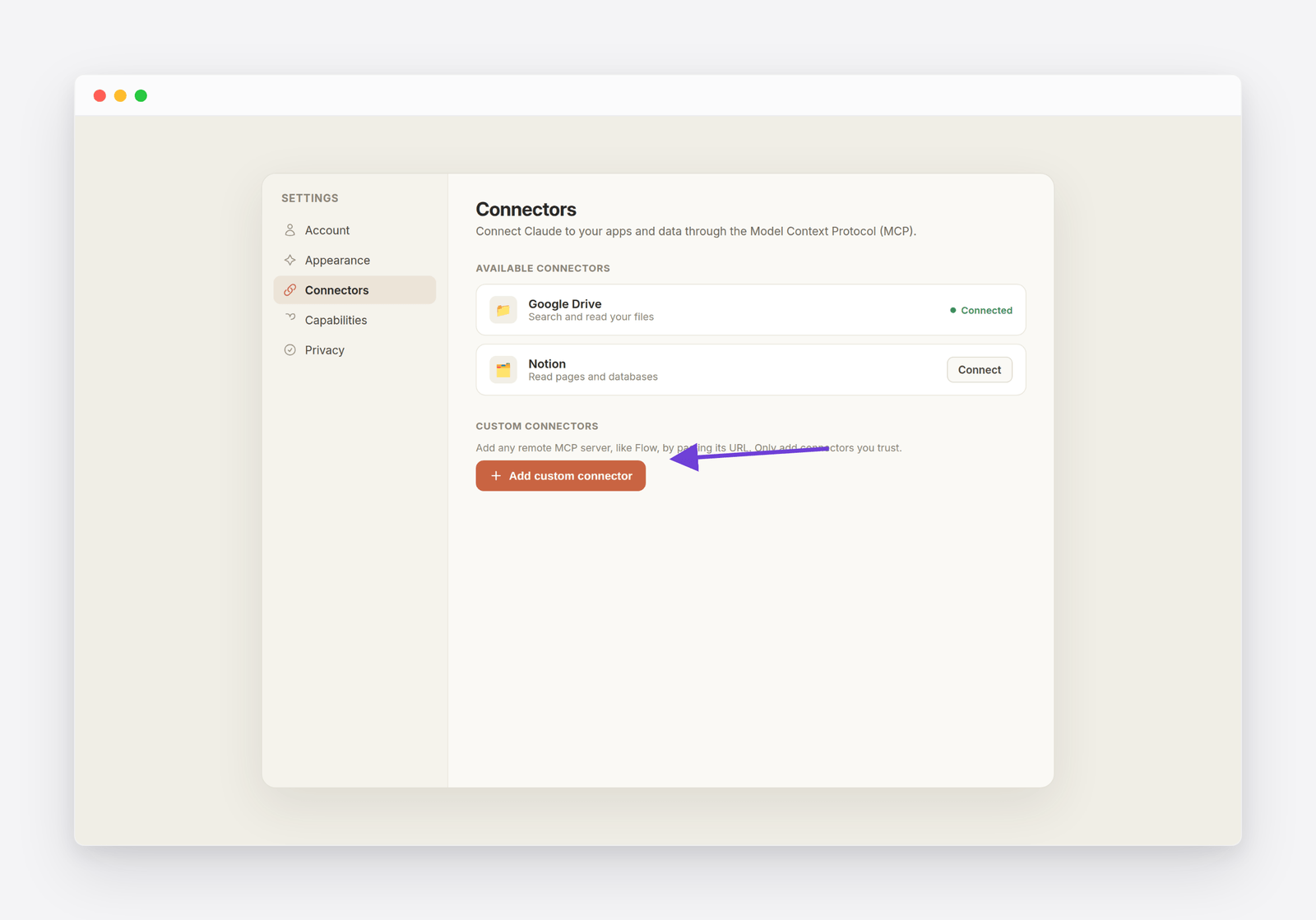Click the green maximize window button

coord(141,95)
